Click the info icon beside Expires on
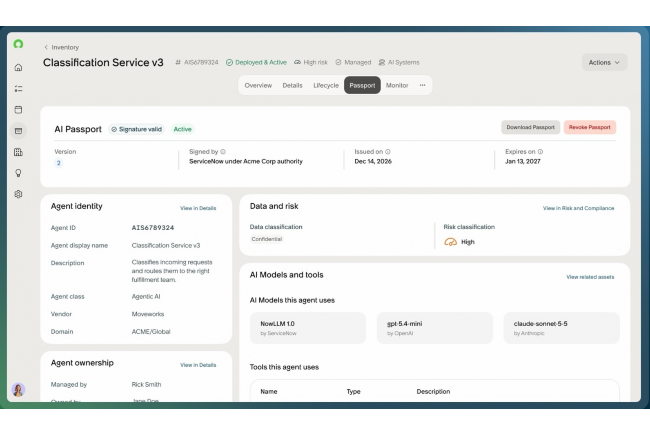This screenshot has height=433, width=650. click(x=540, y=152)
